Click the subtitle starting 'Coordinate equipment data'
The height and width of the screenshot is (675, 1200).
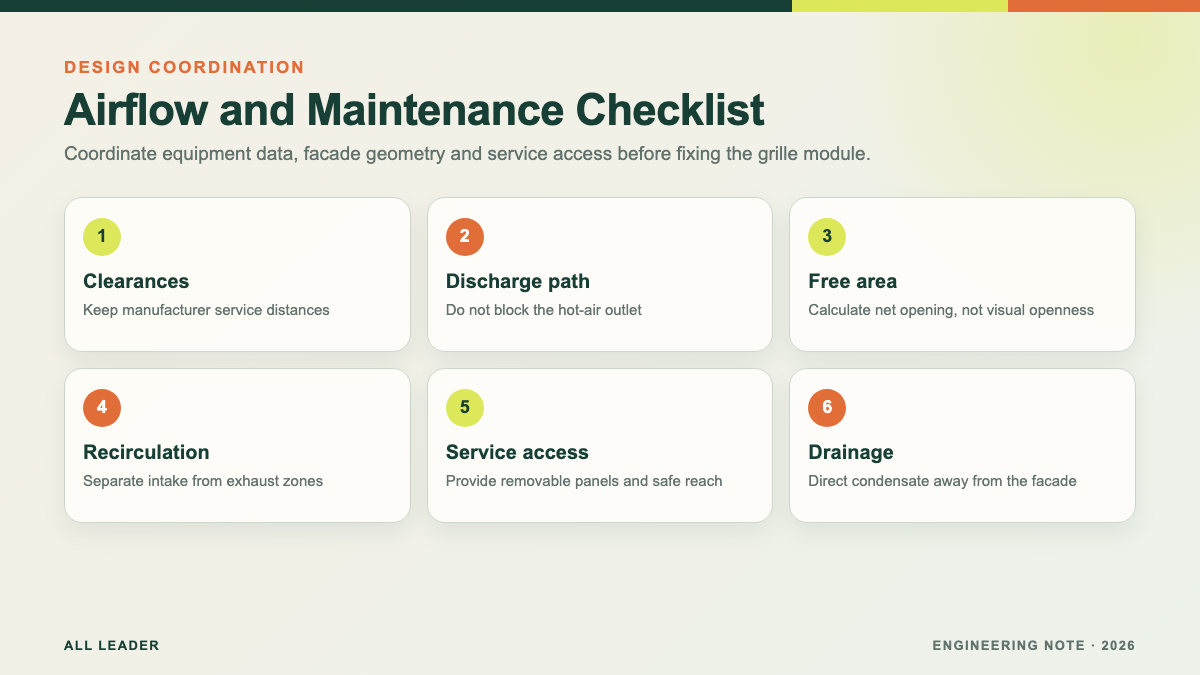467,155
